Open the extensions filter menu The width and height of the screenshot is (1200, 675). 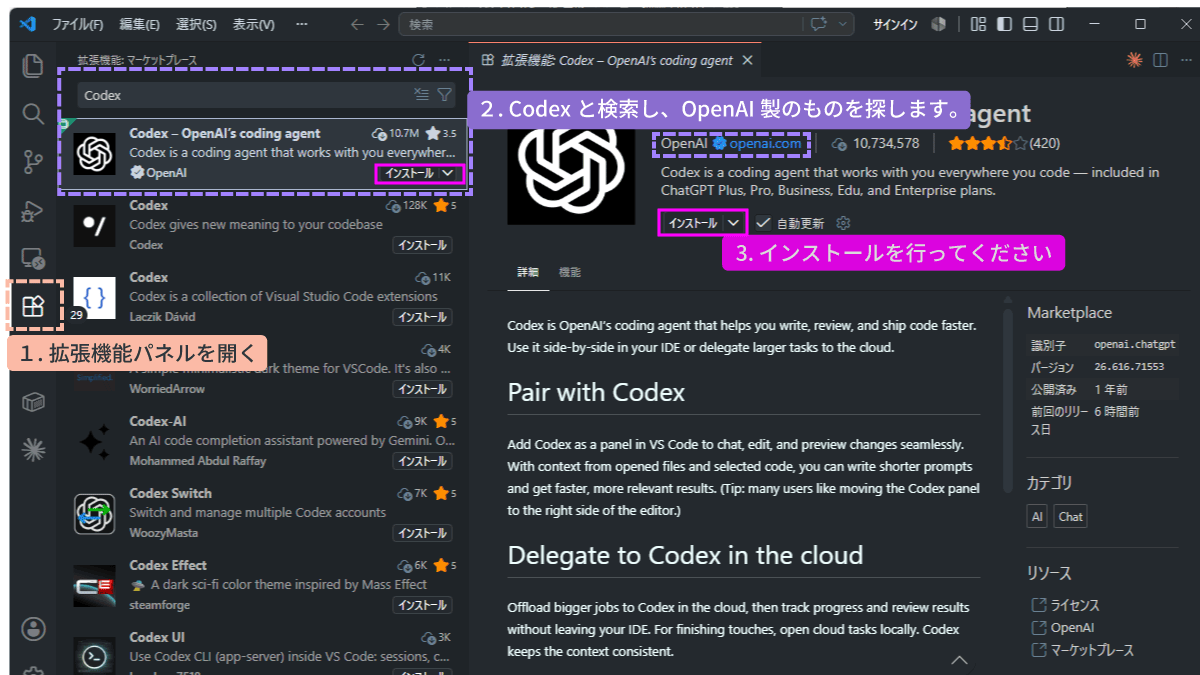click(445, 95)
